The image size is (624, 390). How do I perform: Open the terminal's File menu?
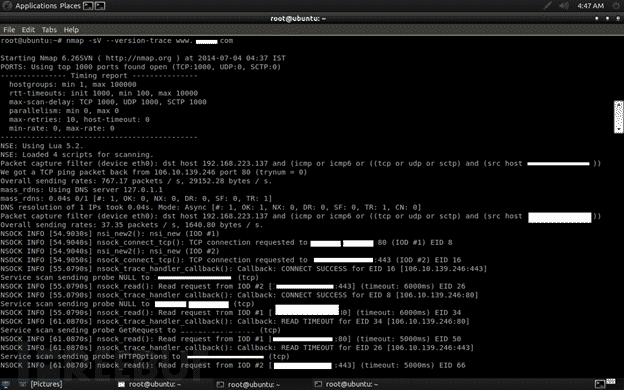click(9, 30)
